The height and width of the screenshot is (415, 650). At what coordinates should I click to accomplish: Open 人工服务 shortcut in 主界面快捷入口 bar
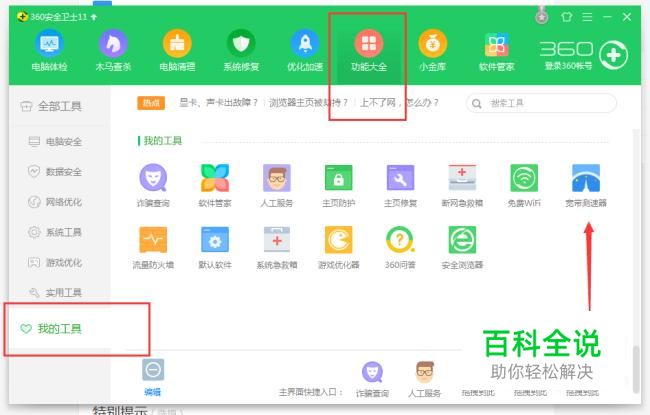point(424,379)
